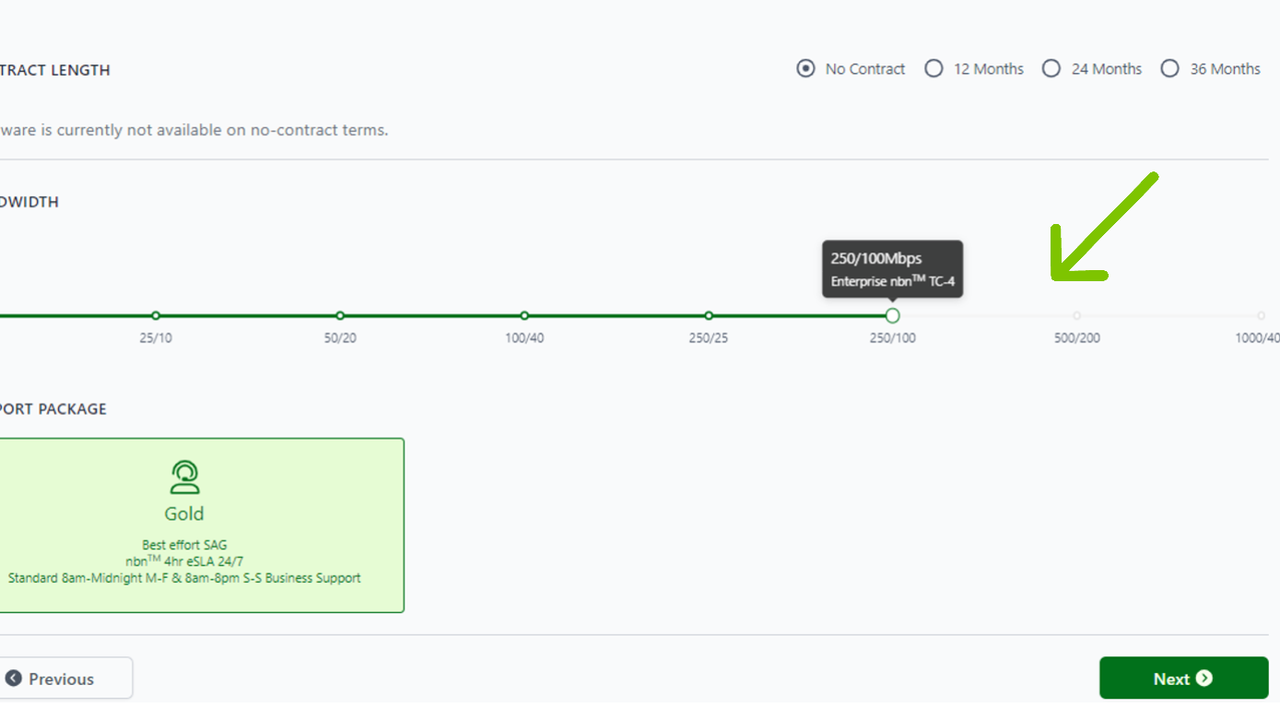Set bandwidth slider to 100/40 stop
This screenshot has height=720, width=1280.
(525, 316)
